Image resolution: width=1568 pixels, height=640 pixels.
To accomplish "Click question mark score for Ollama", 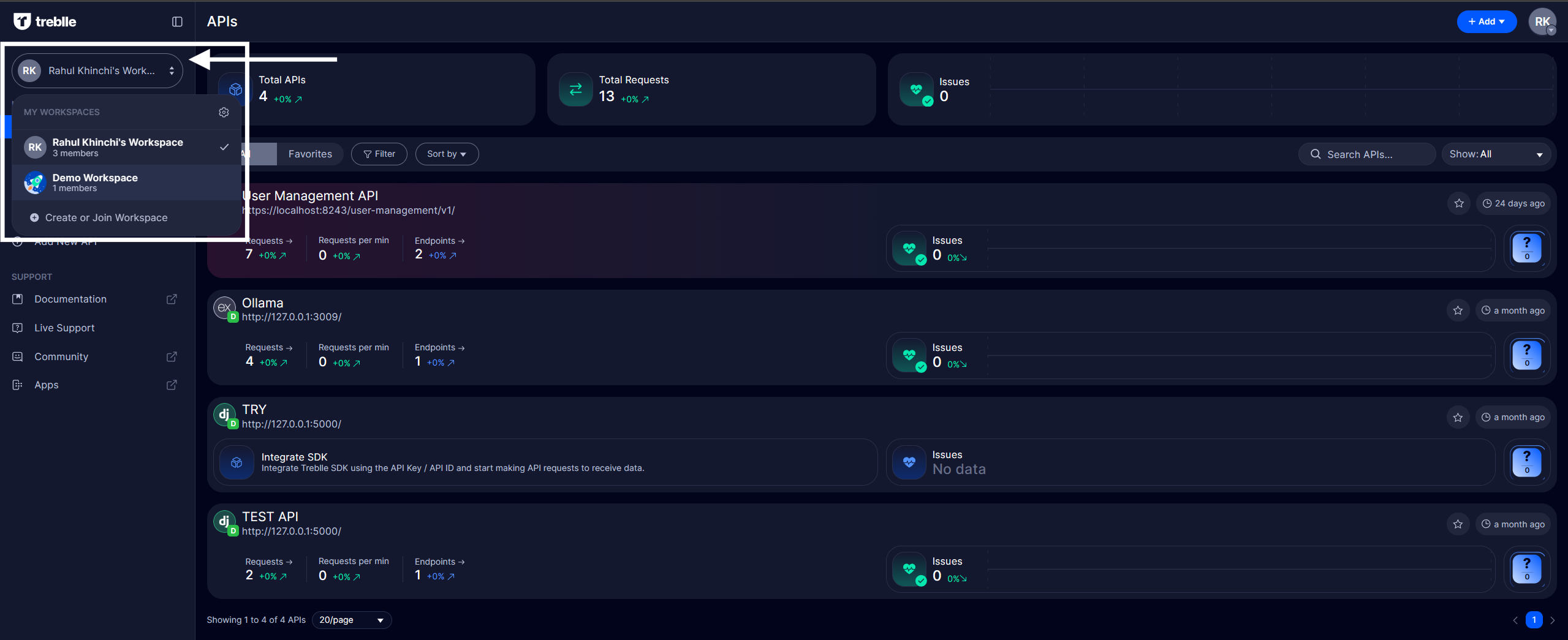I will pyautogui.click(x=1526, y=355).
